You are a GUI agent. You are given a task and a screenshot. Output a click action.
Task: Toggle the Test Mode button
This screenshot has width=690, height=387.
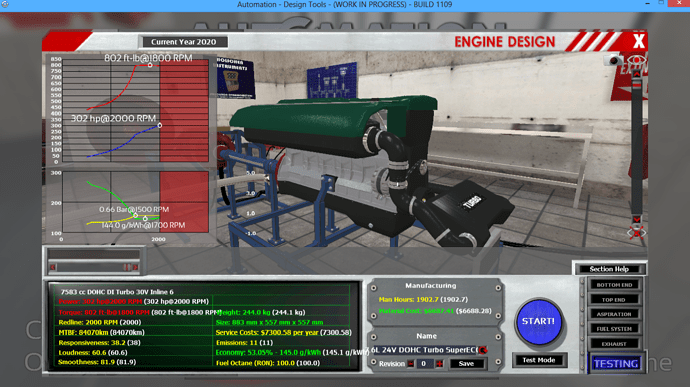[539, 360]
